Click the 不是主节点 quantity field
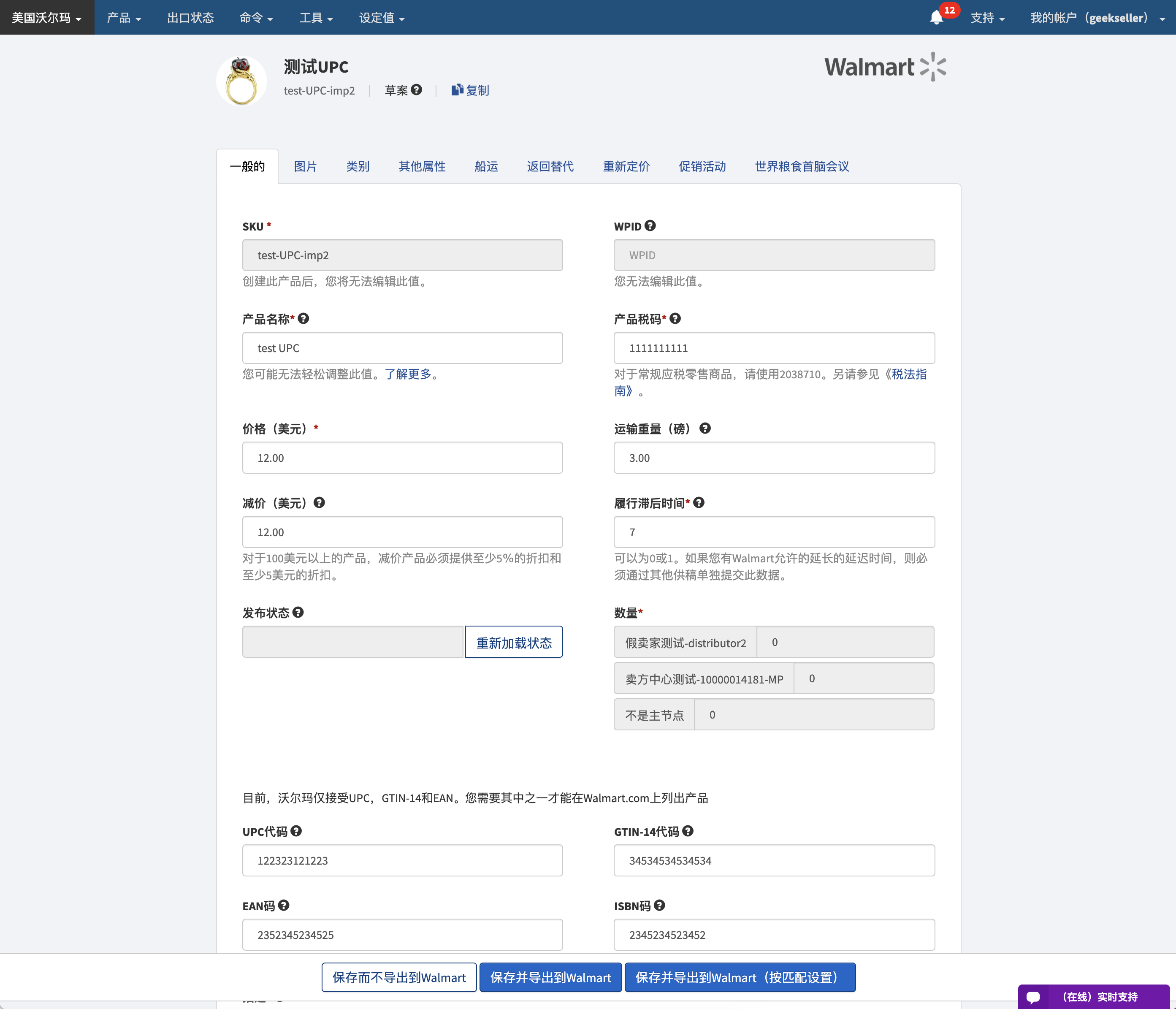Screen dimensions: 1176x1009 click(x=814, y=715)
